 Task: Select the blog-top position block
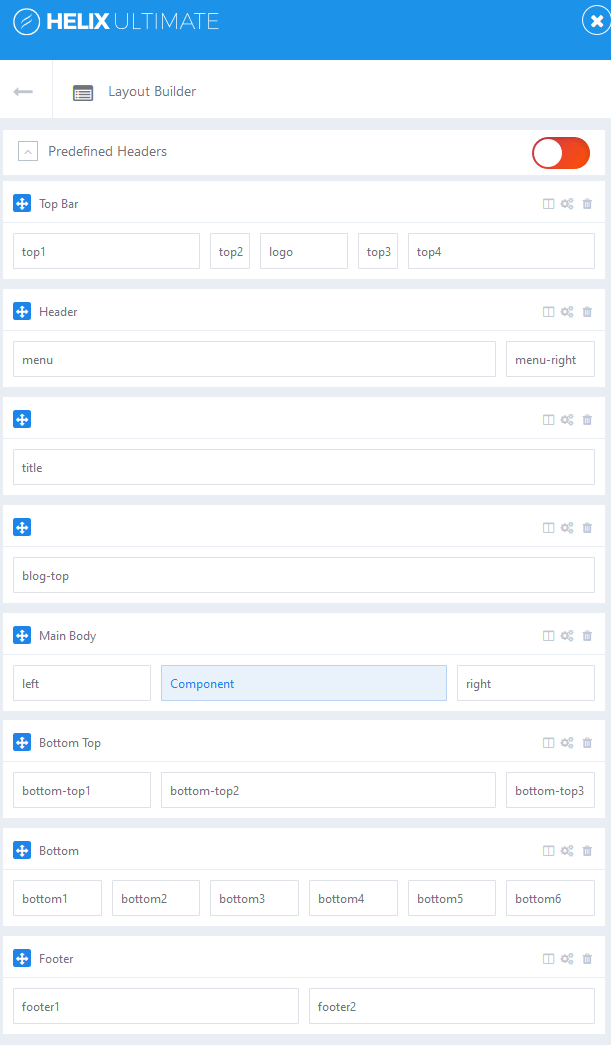pyautogui.click(x=303, y=576)
